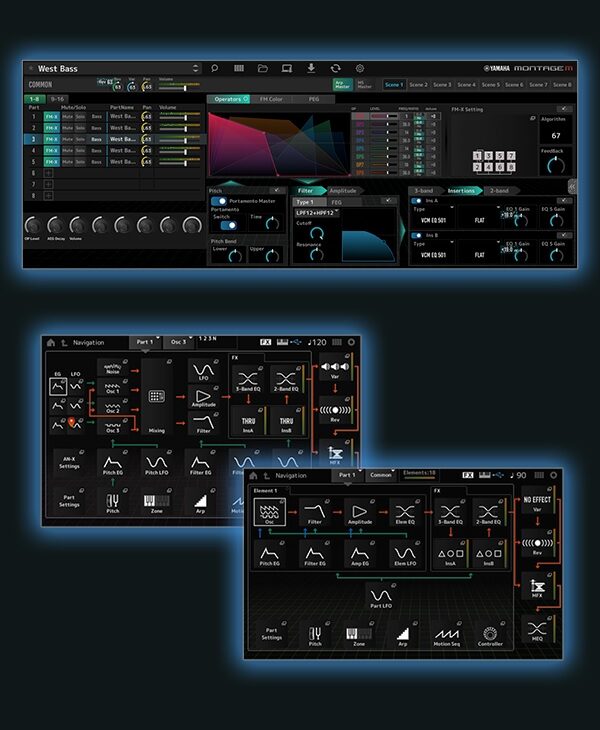Switch to the Amplitude tab

point(343,191)
